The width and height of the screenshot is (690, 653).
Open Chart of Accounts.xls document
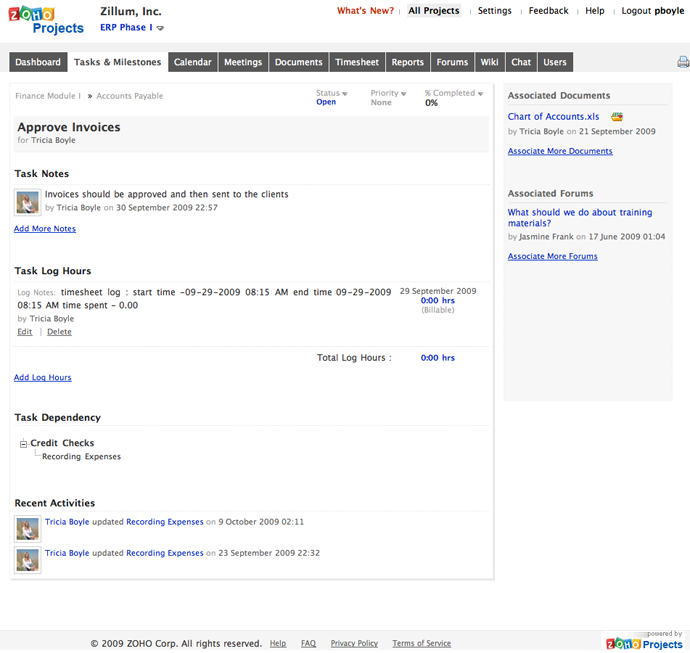(x=553, y=117)
